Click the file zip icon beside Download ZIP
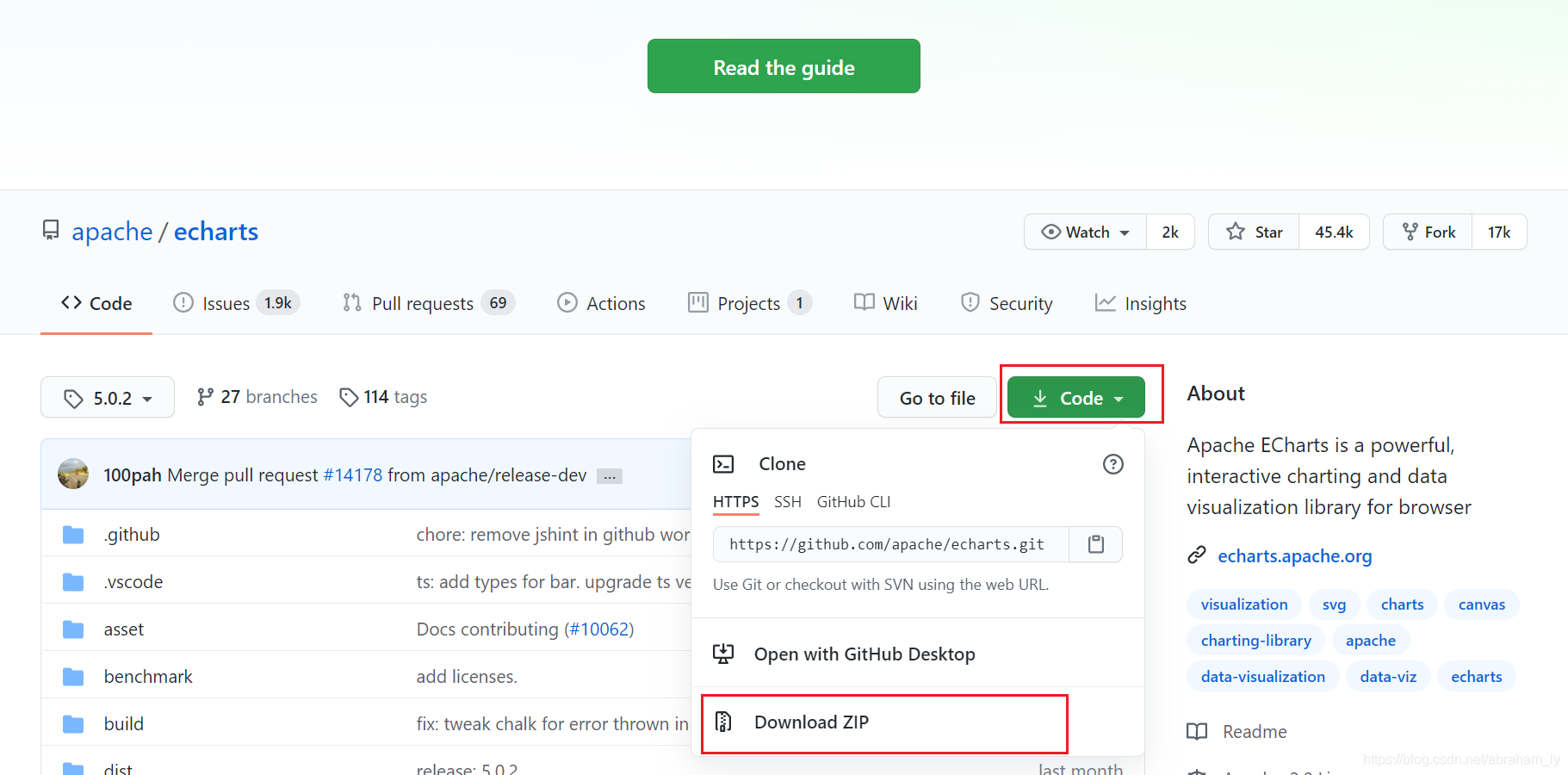 (x=723, y=722)
